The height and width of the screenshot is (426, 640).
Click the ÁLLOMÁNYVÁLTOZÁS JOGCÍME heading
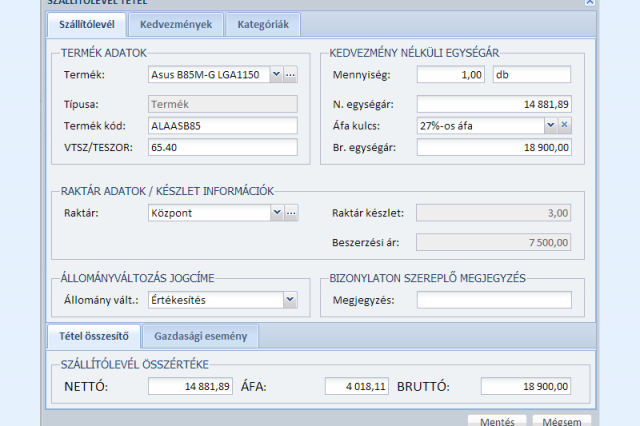pos(138,278)
